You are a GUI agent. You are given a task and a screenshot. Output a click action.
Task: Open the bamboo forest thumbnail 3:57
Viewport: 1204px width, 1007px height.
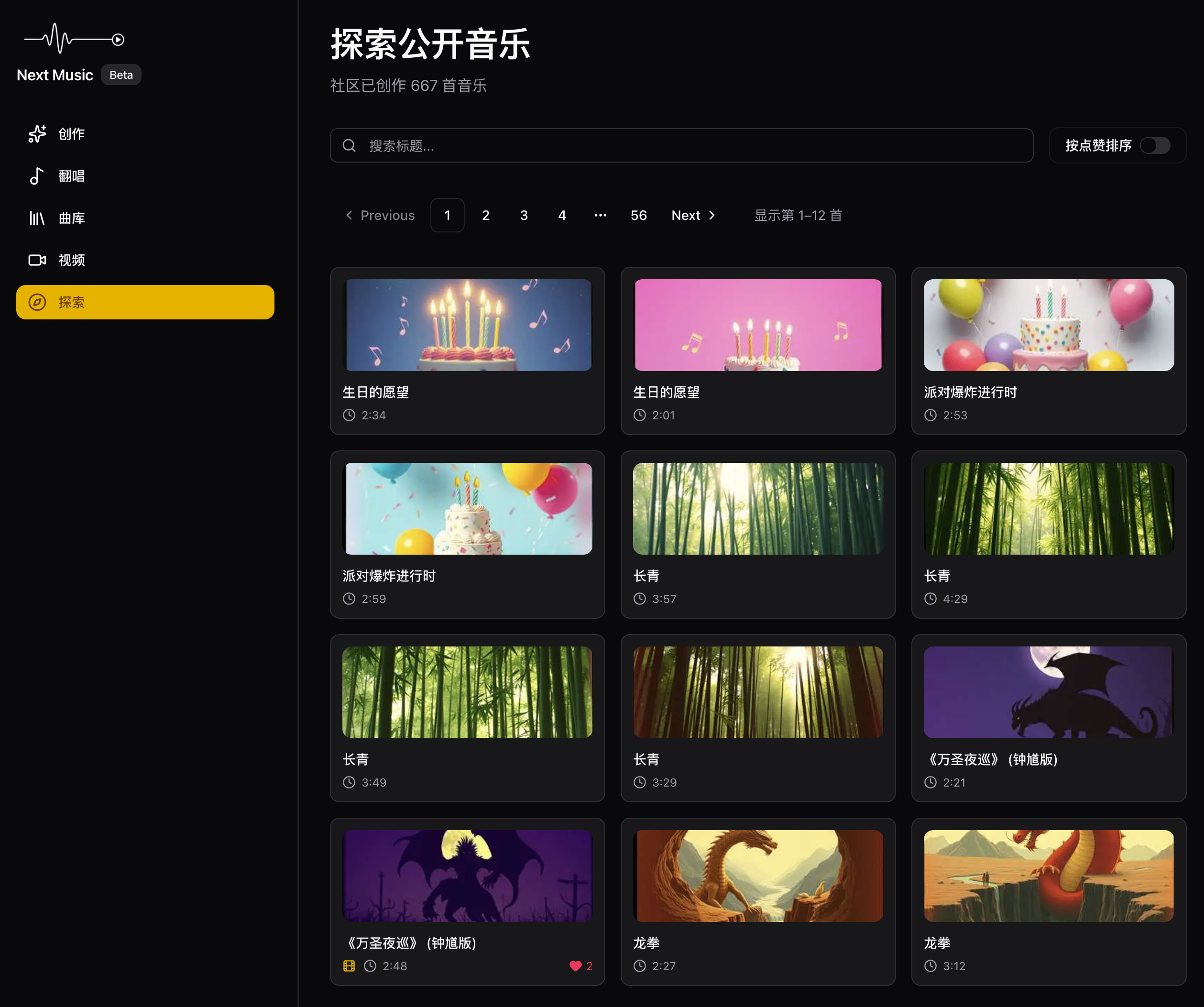[x=758, y=509]
